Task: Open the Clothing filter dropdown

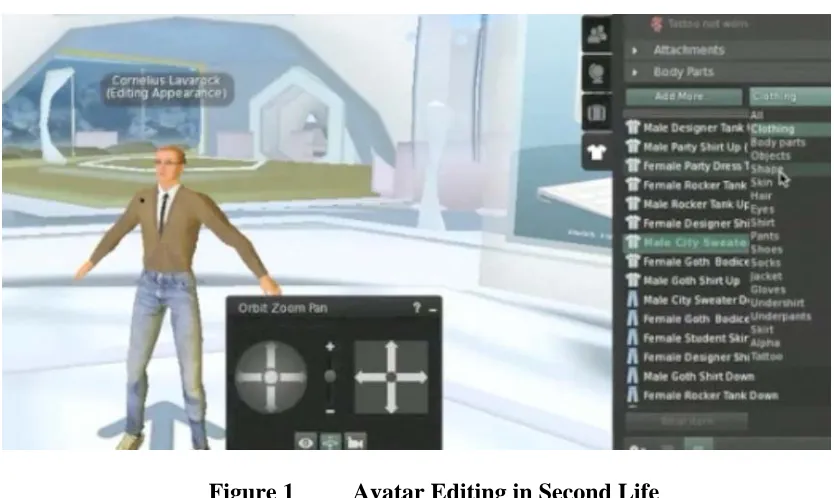Action: pos(789,96)
